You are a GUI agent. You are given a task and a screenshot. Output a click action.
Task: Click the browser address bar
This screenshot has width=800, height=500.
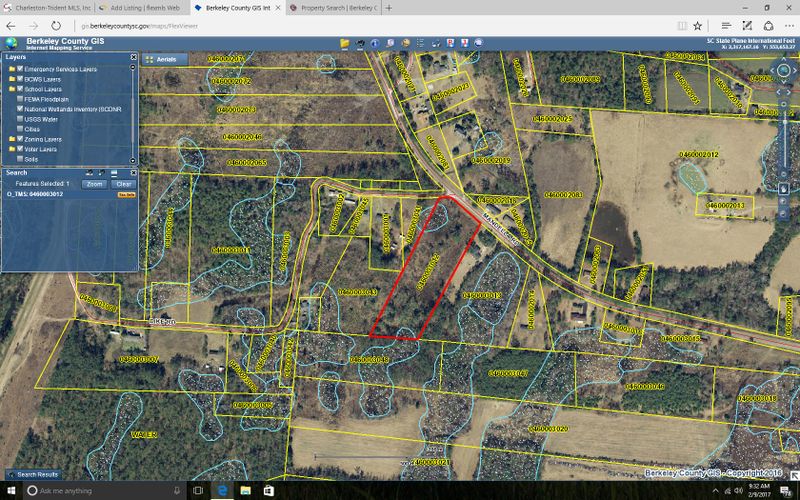(375, 26)
